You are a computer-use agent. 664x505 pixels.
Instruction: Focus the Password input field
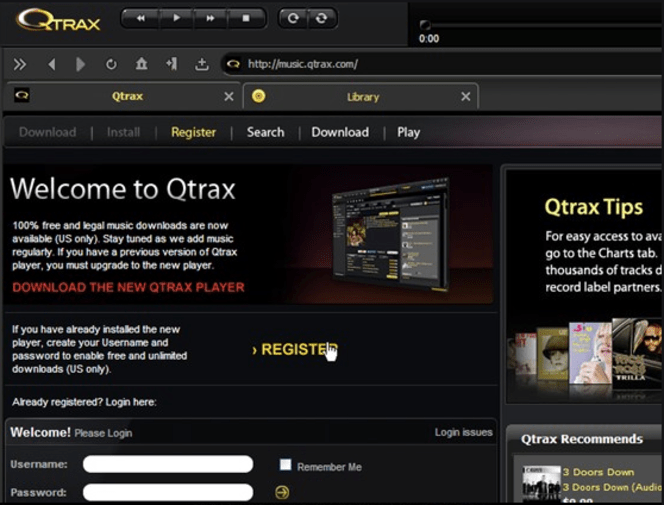click(x=168, y=492)
